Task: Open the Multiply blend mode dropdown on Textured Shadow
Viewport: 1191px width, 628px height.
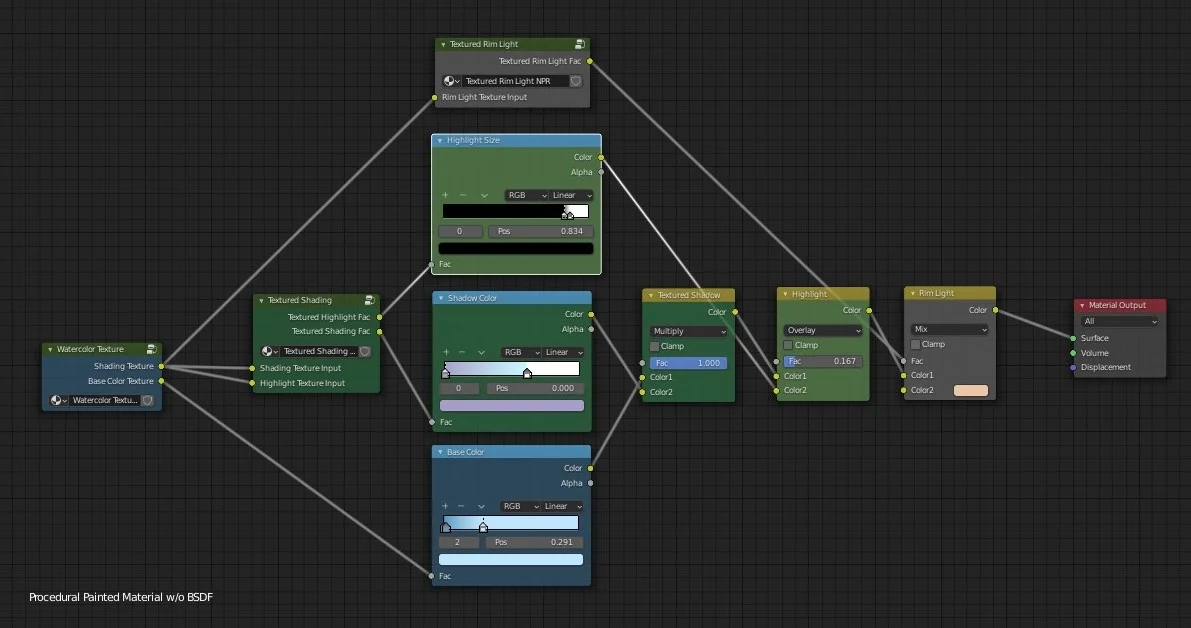Action: [688, 330]
